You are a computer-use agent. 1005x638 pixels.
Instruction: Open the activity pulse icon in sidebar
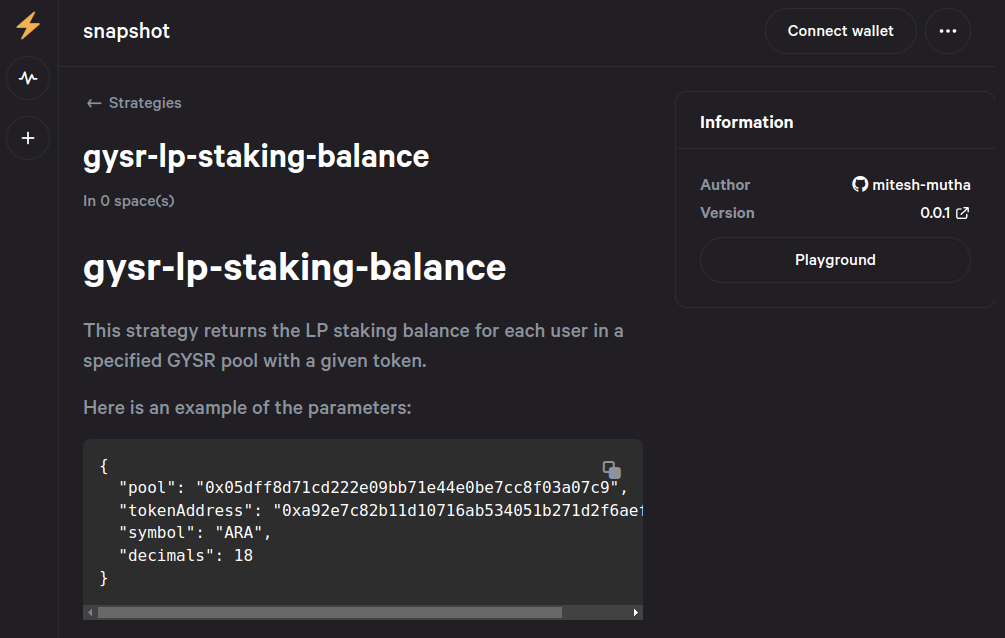click(28, 78)
